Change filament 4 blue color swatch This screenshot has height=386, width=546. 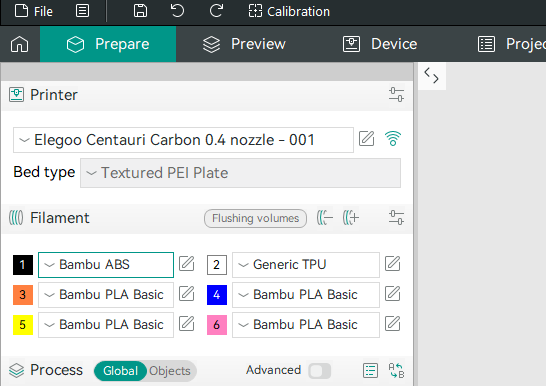pos(217,295)
